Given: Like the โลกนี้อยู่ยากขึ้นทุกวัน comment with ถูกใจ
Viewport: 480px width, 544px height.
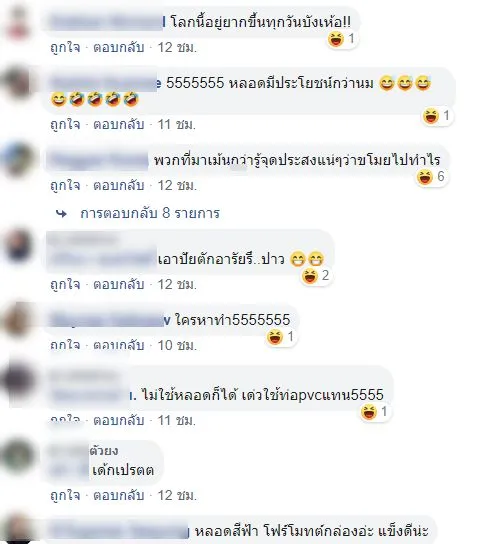Looking at the screenshot, I should pyautogui.click(x=65, y=48).
